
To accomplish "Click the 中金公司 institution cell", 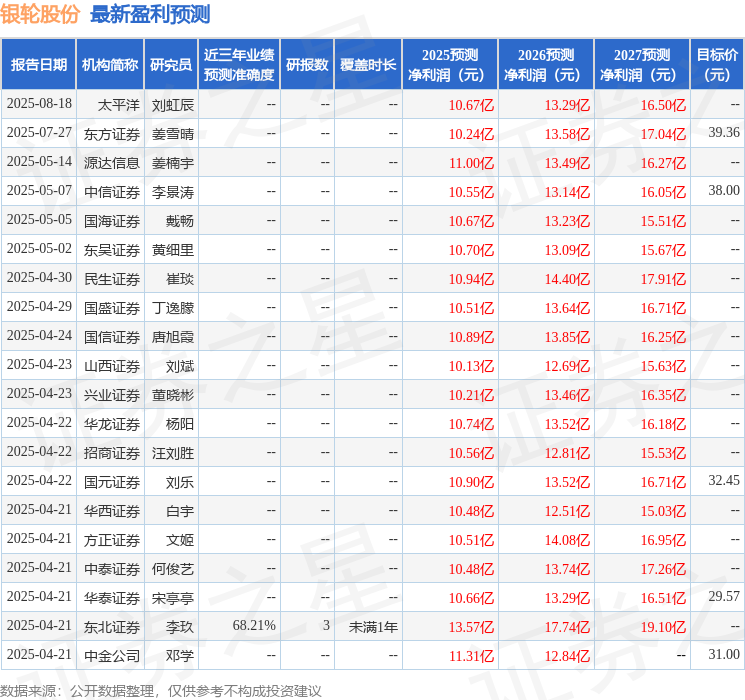I will click(112, 656).
